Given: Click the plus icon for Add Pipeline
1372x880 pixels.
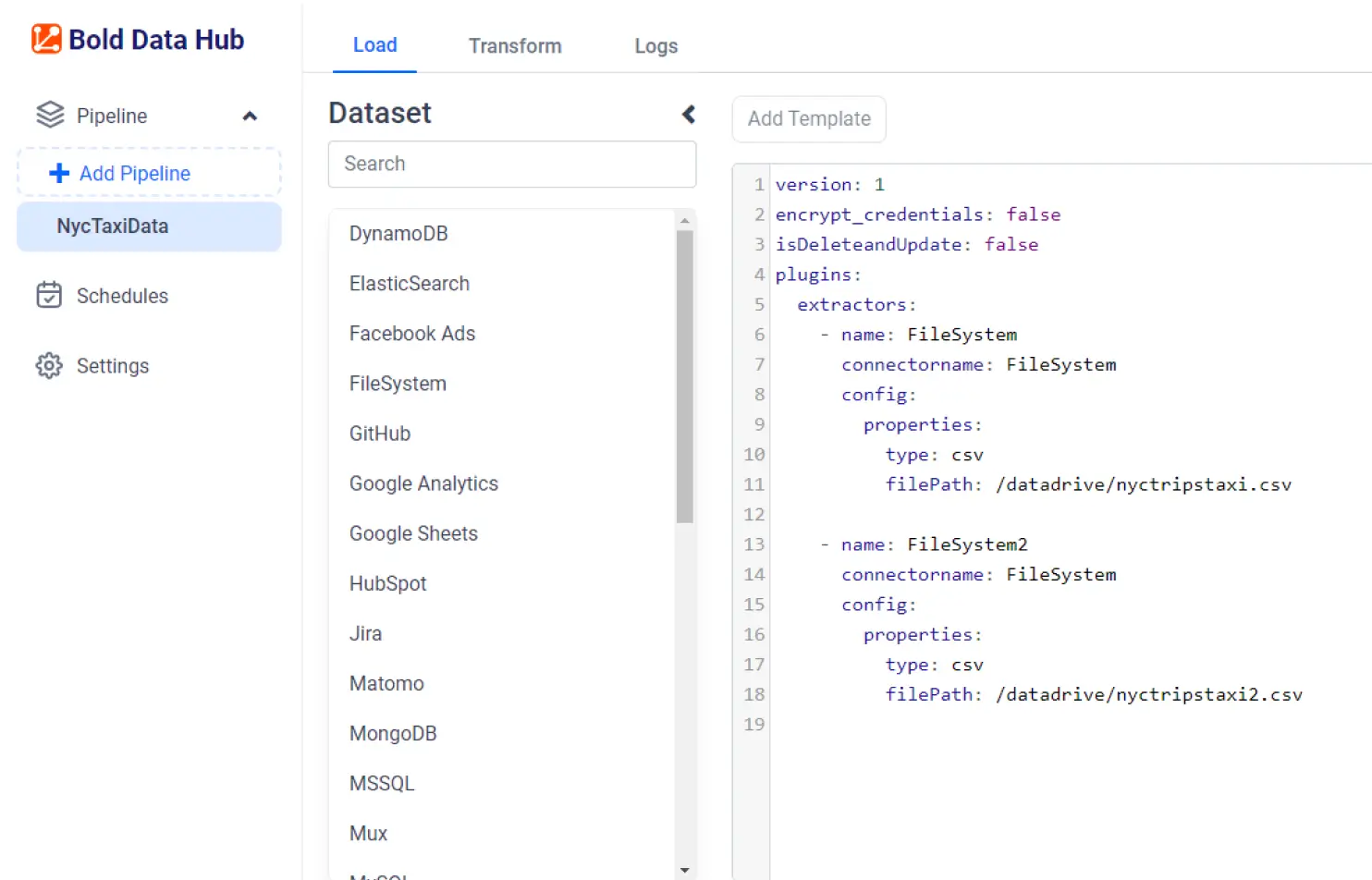Looking at the screenshot, I should pyautogui.click(x=59, y=174).
